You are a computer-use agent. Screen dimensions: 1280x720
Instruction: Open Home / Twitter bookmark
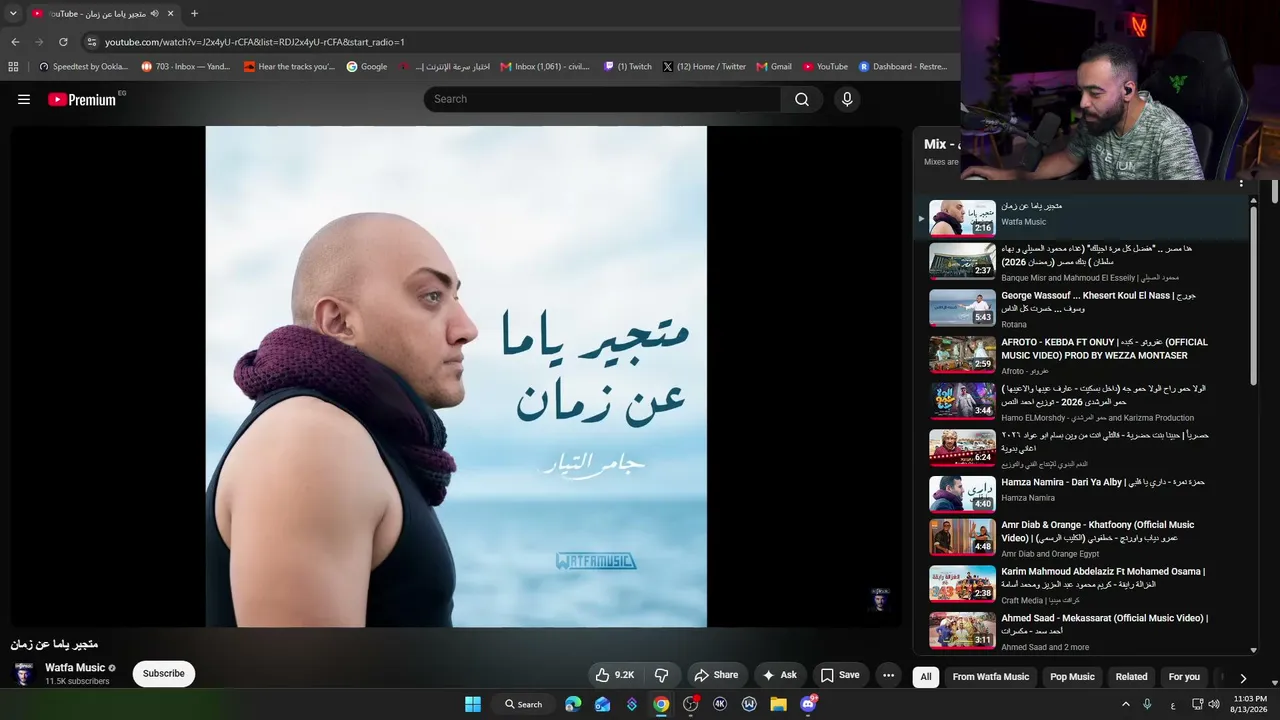click(x=704, y=67)
